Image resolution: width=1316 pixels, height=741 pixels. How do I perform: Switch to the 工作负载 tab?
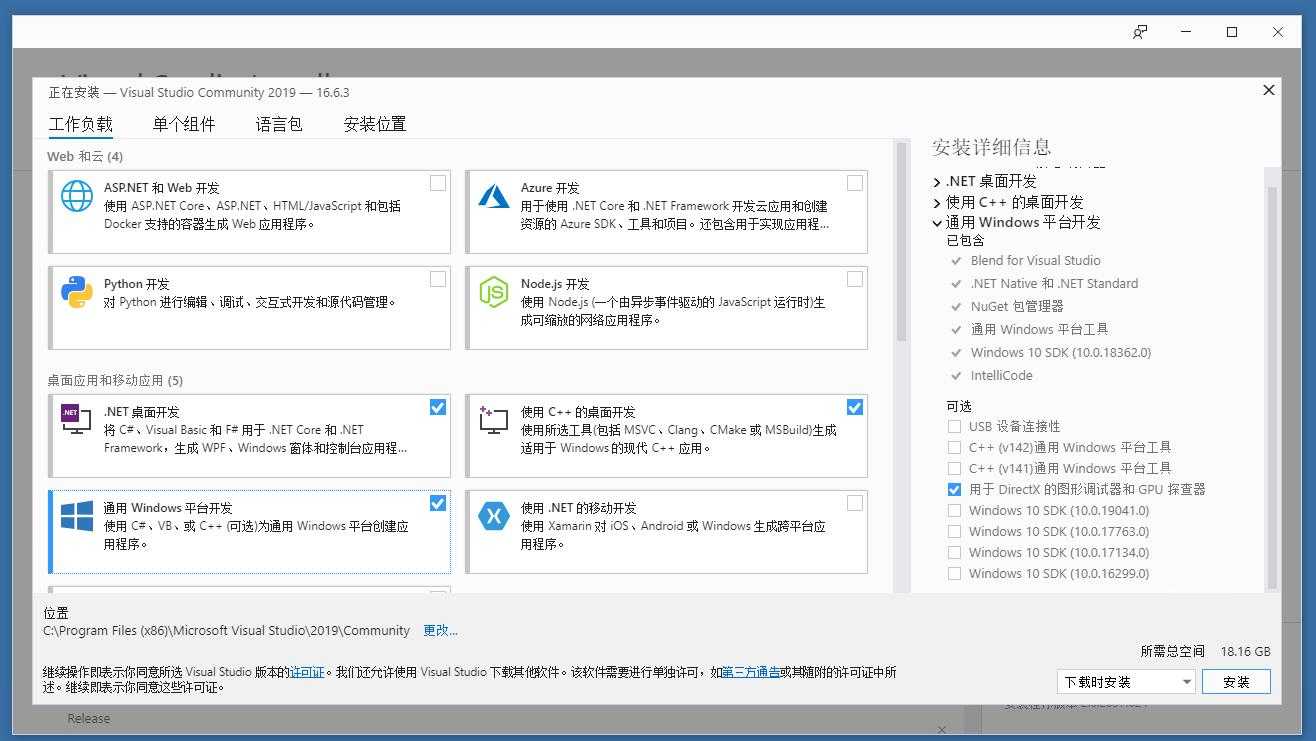click(81, 125)
